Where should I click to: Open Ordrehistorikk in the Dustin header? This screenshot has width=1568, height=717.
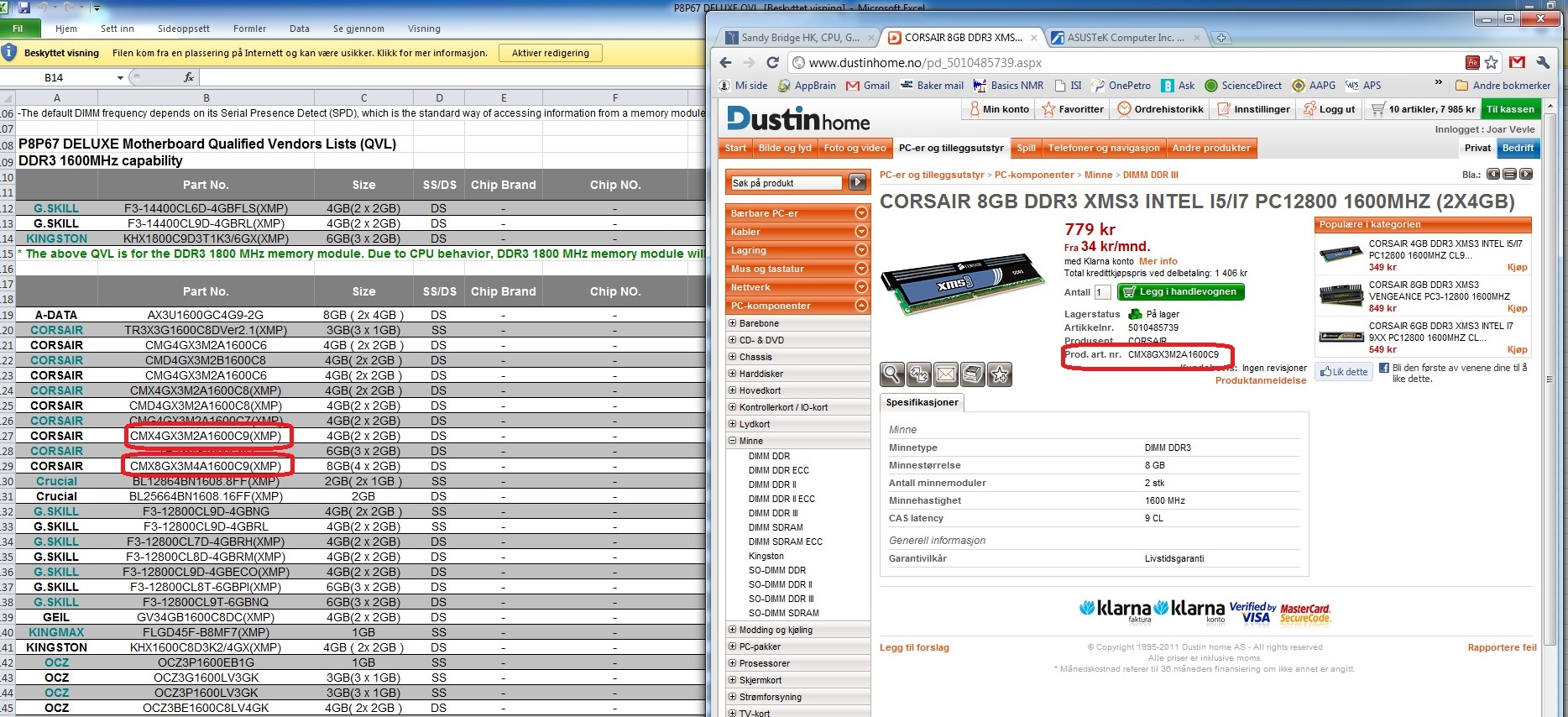(x=1160, y=109)
